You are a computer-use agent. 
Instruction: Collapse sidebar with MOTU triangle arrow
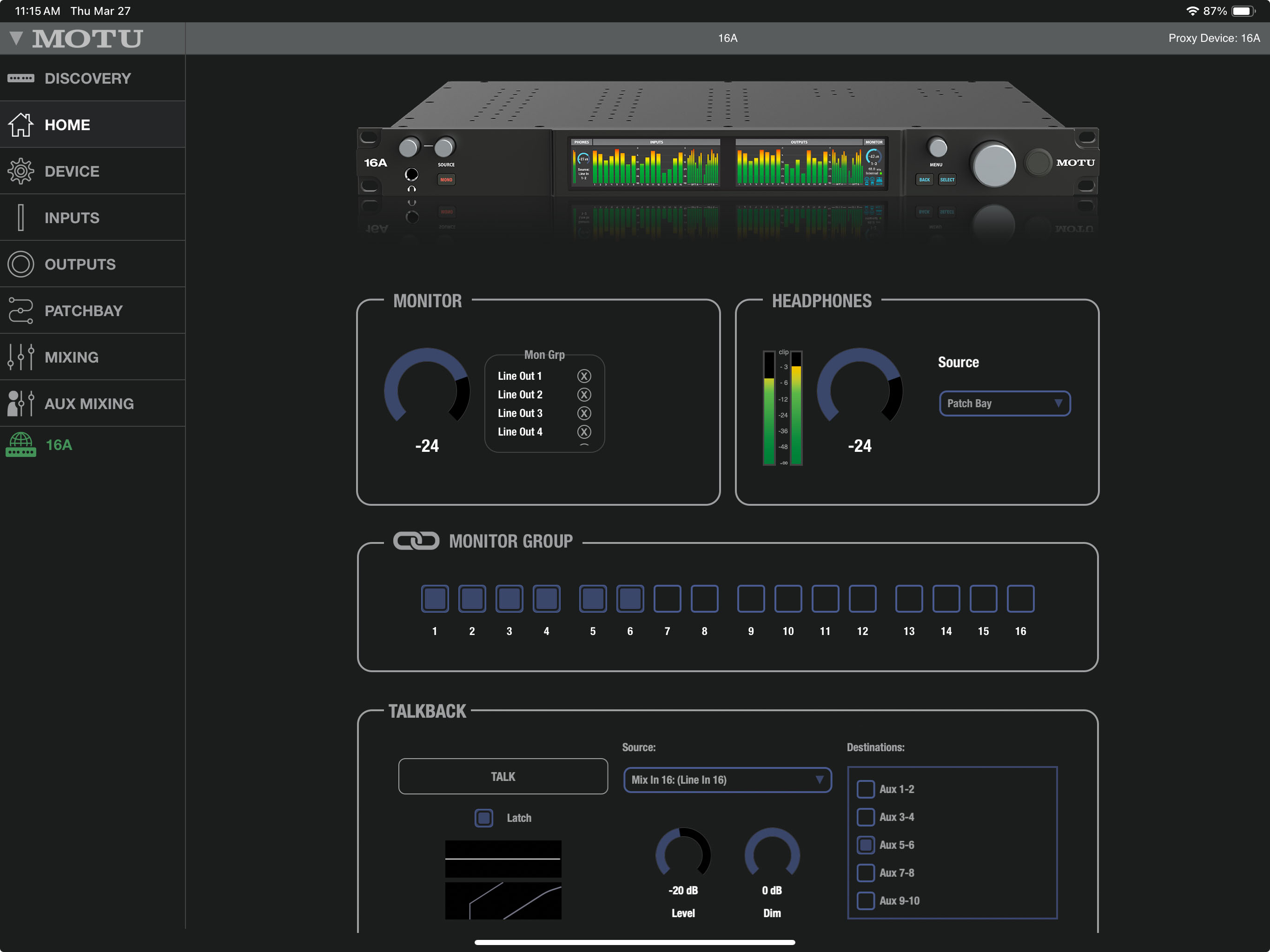pos(16,38)
